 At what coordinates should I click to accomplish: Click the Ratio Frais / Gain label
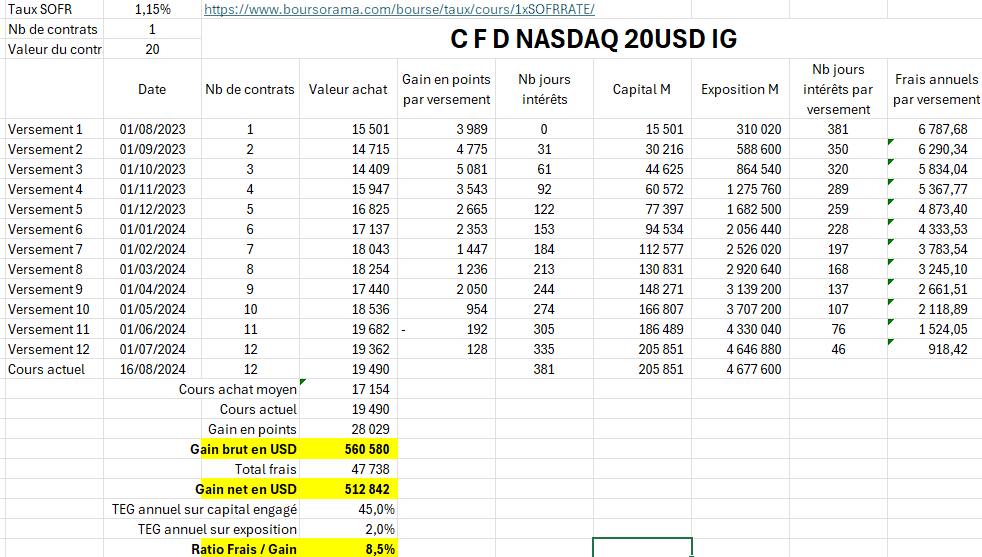coord(244,549)
